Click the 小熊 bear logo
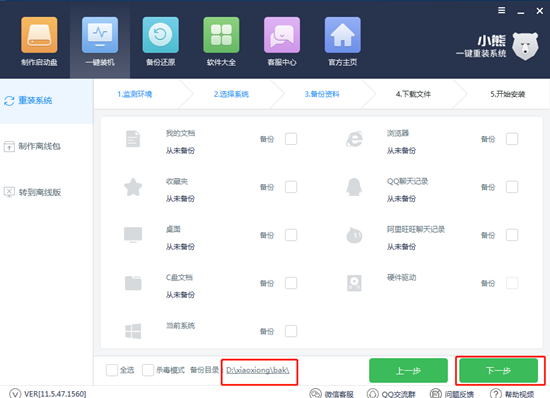This screenshot has width=550, height=398. [525, 46]
